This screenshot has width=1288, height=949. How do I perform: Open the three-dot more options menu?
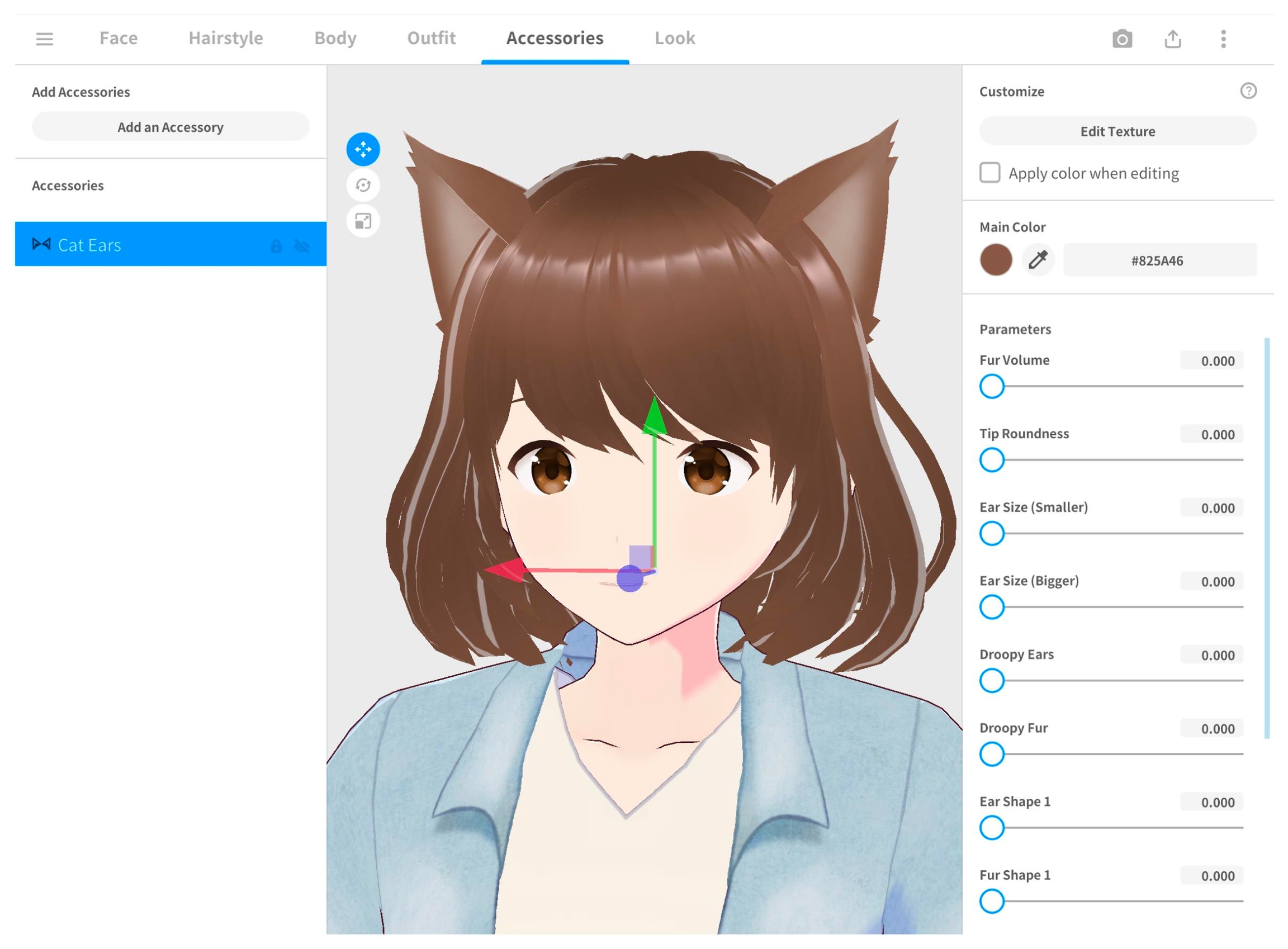[1223, 39]
